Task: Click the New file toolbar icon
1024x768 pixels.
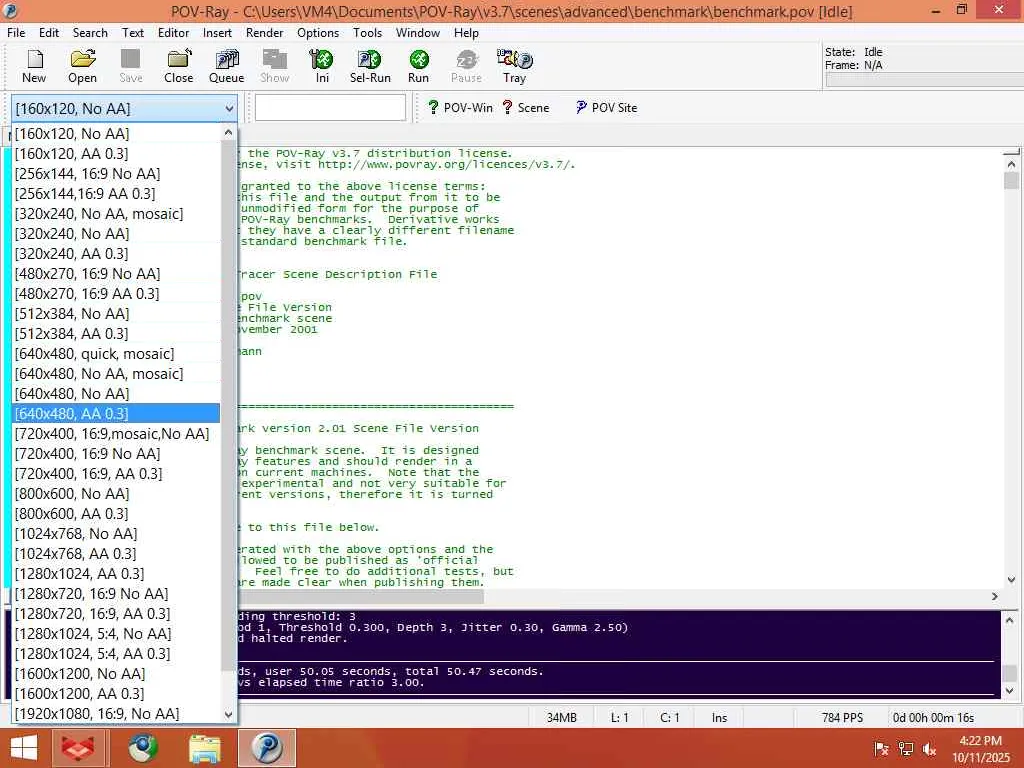Action: pos(34,66)
